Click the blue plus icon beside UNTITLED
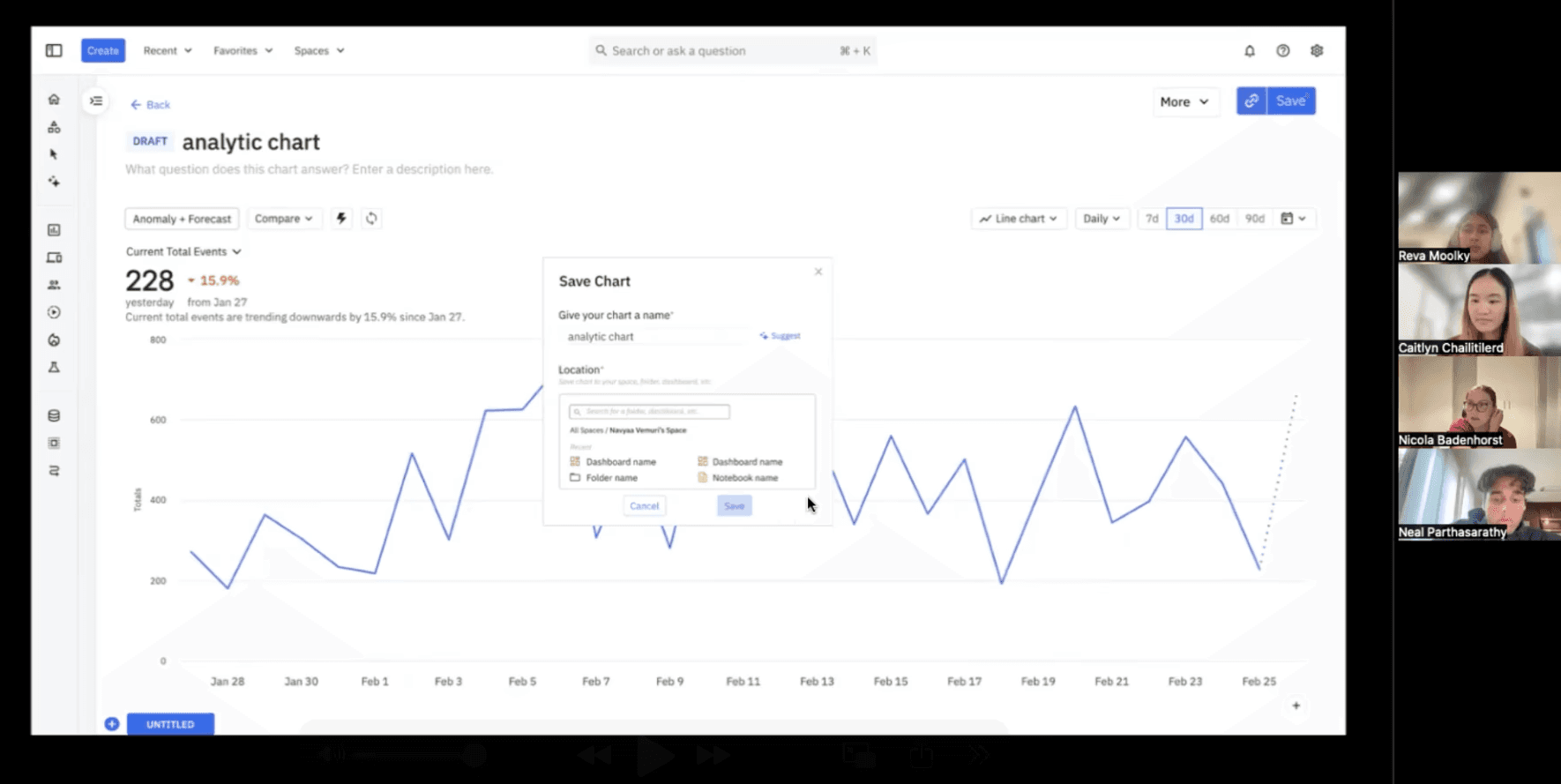1561x784 pixels. point(112,724)
